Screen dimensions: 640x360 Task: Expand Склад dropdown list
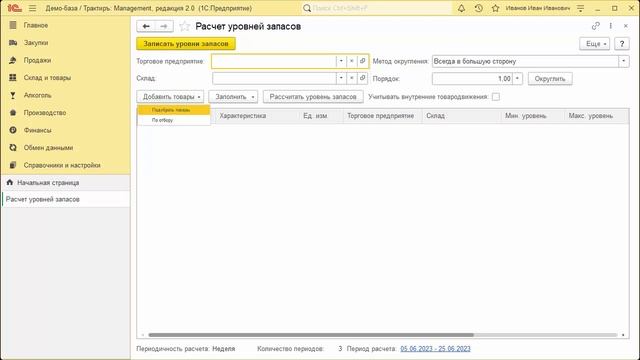[341, 78]
